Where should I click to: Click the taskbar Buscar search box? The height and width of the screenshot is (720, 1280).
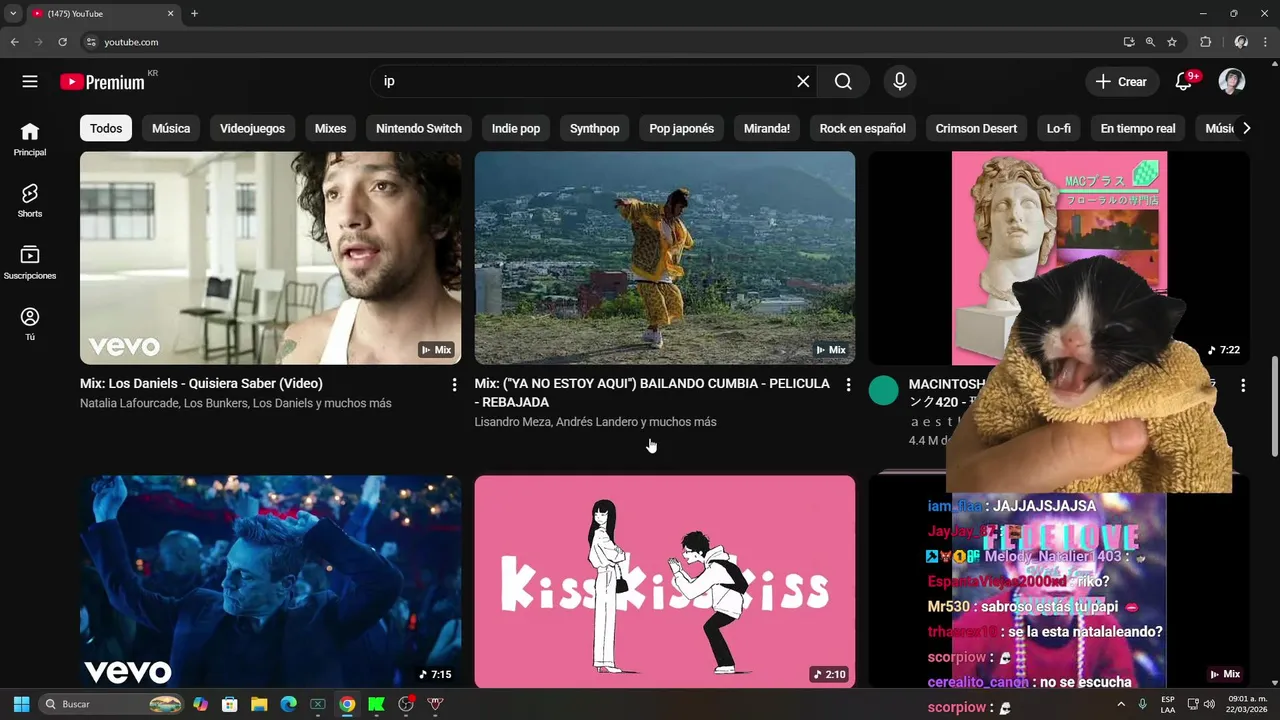[x=112, y=704]
